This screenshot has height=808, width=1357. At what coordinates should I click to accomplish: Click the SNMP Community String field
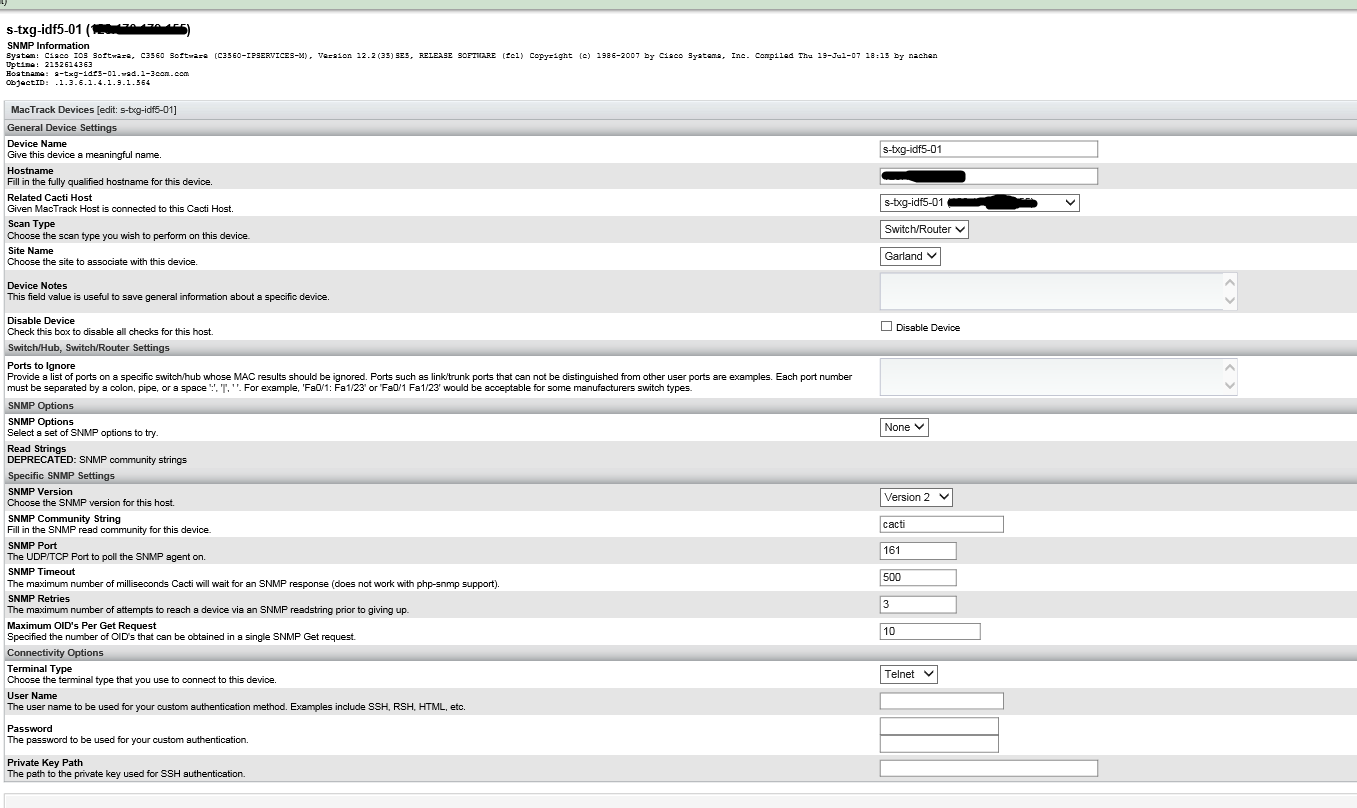(941, 524)
